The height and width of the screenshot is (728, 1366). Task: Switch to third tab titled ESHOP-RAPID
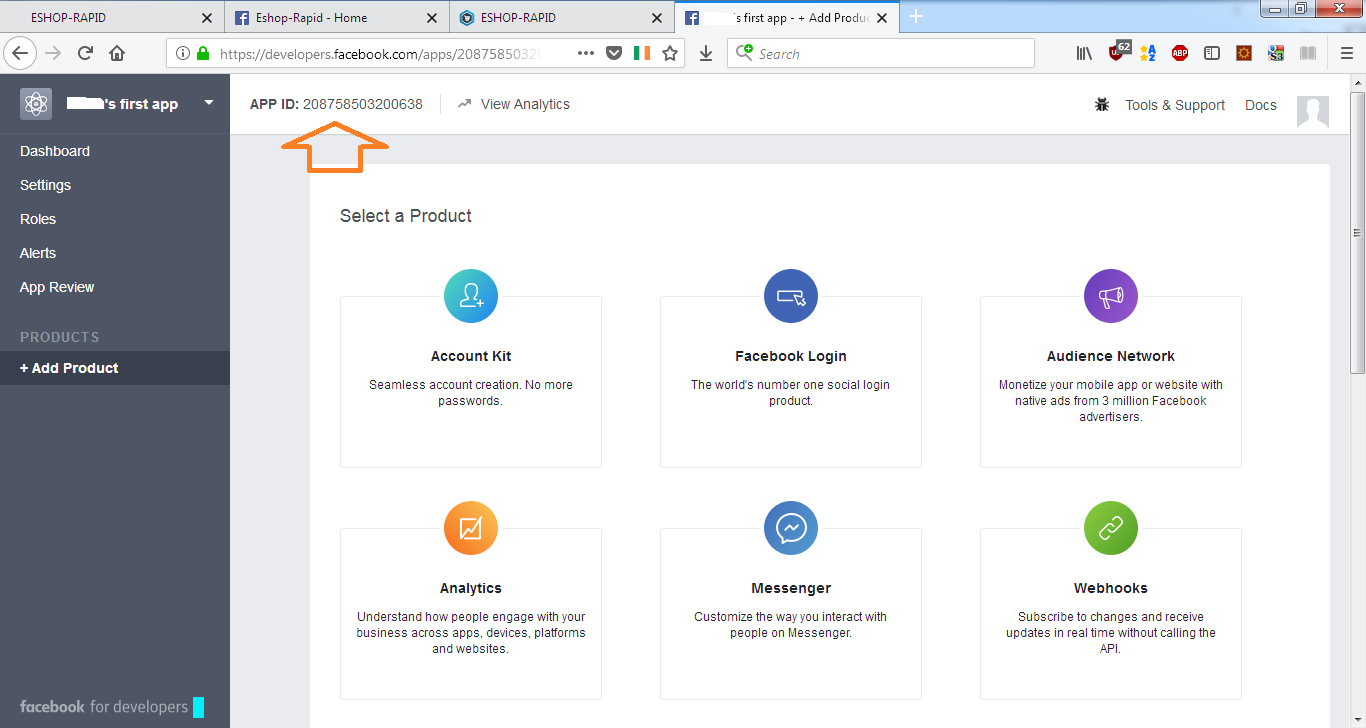[x=561, y=17]
